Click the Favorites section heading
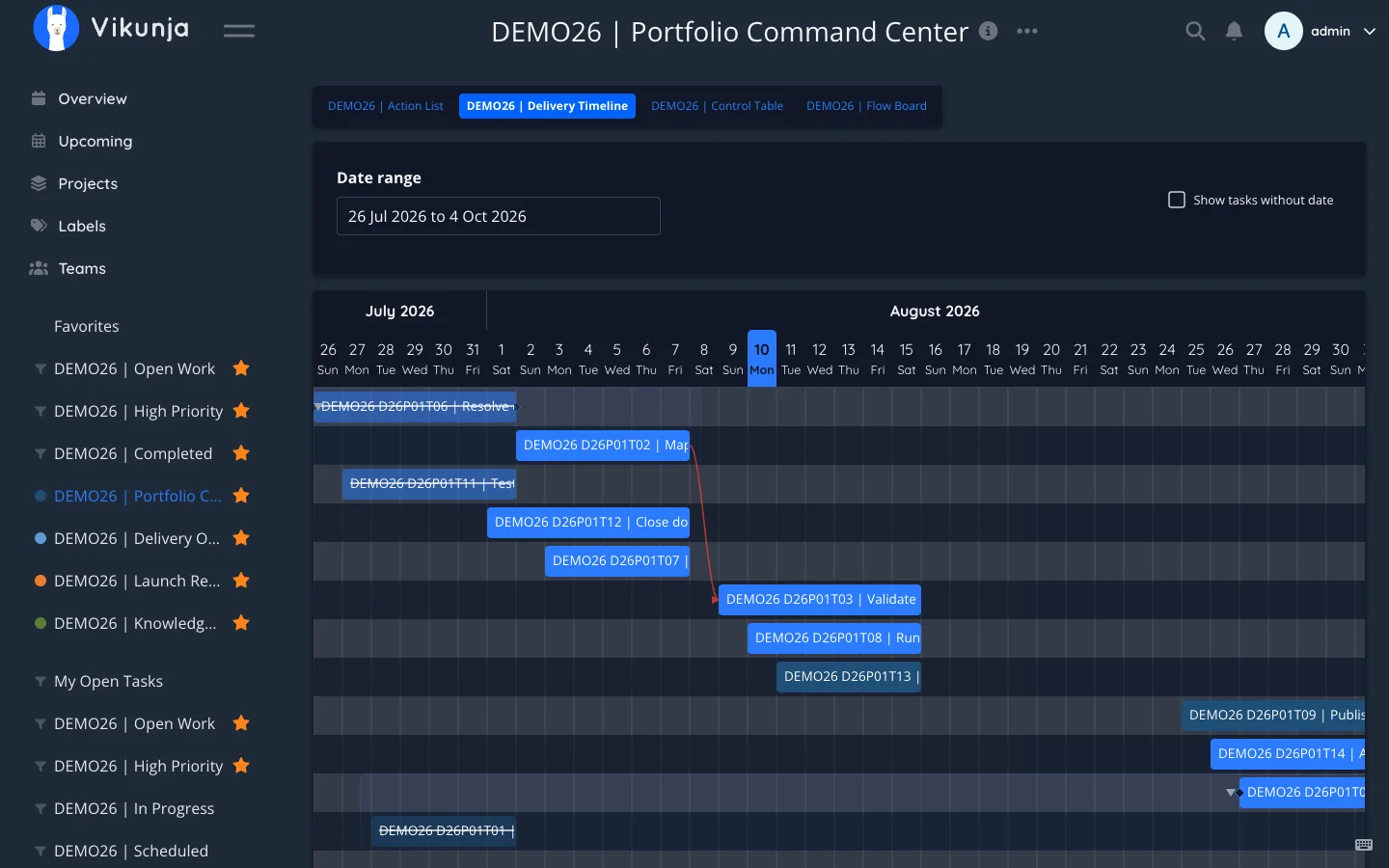1389x868 pixels. pyautogui.click(x=87, y=326)
